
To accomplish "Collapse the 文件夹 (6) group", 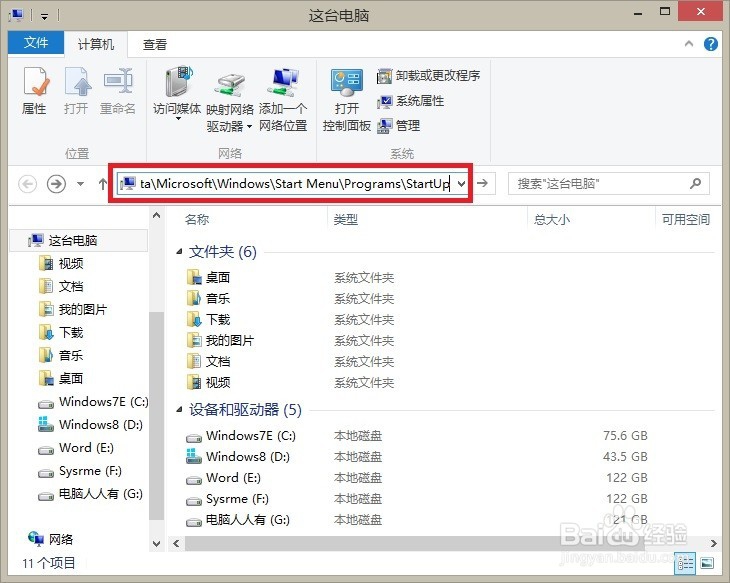I will coord(179,252).
